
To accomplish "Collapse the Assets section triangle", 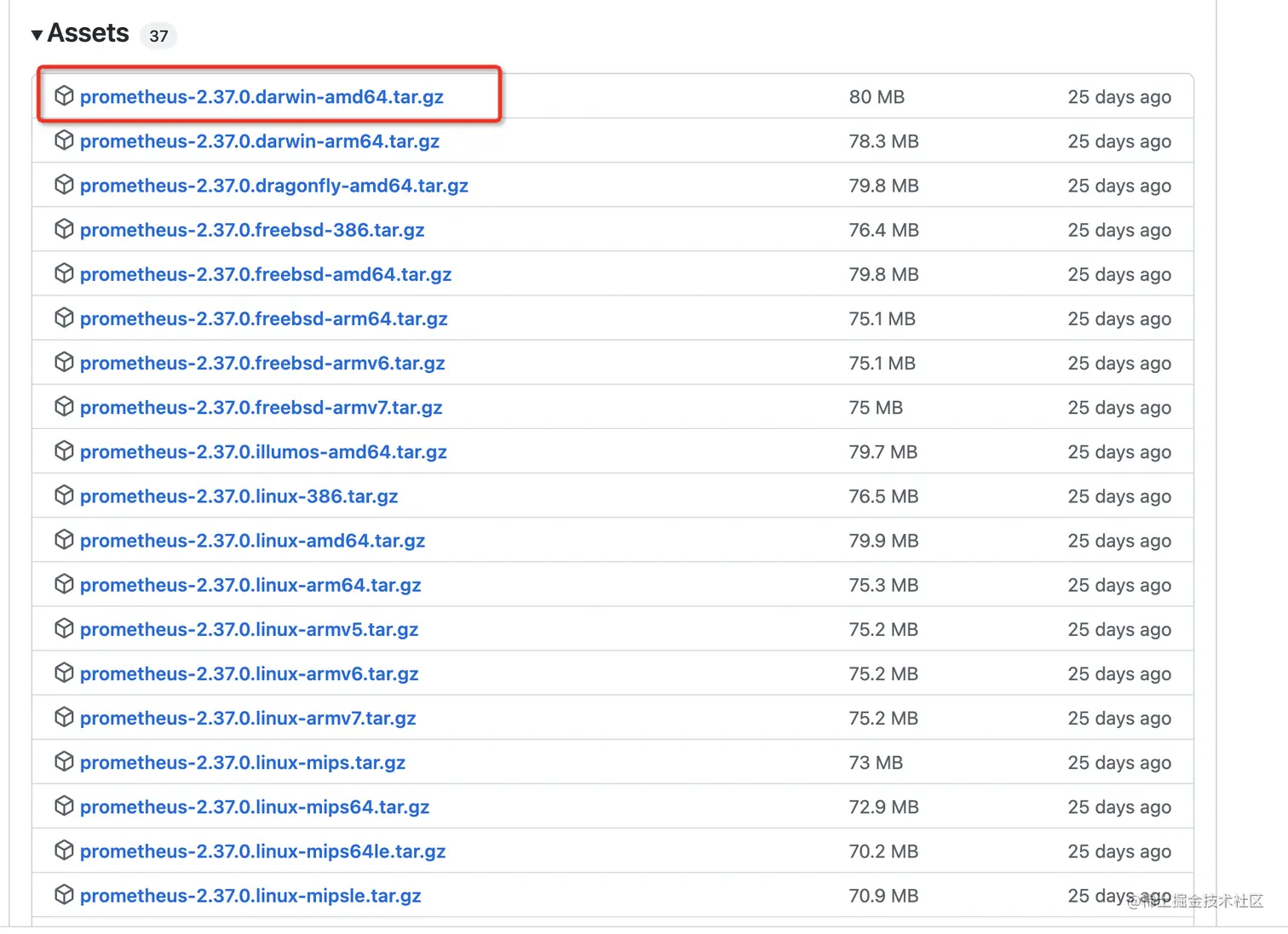I will pos(37,35).
